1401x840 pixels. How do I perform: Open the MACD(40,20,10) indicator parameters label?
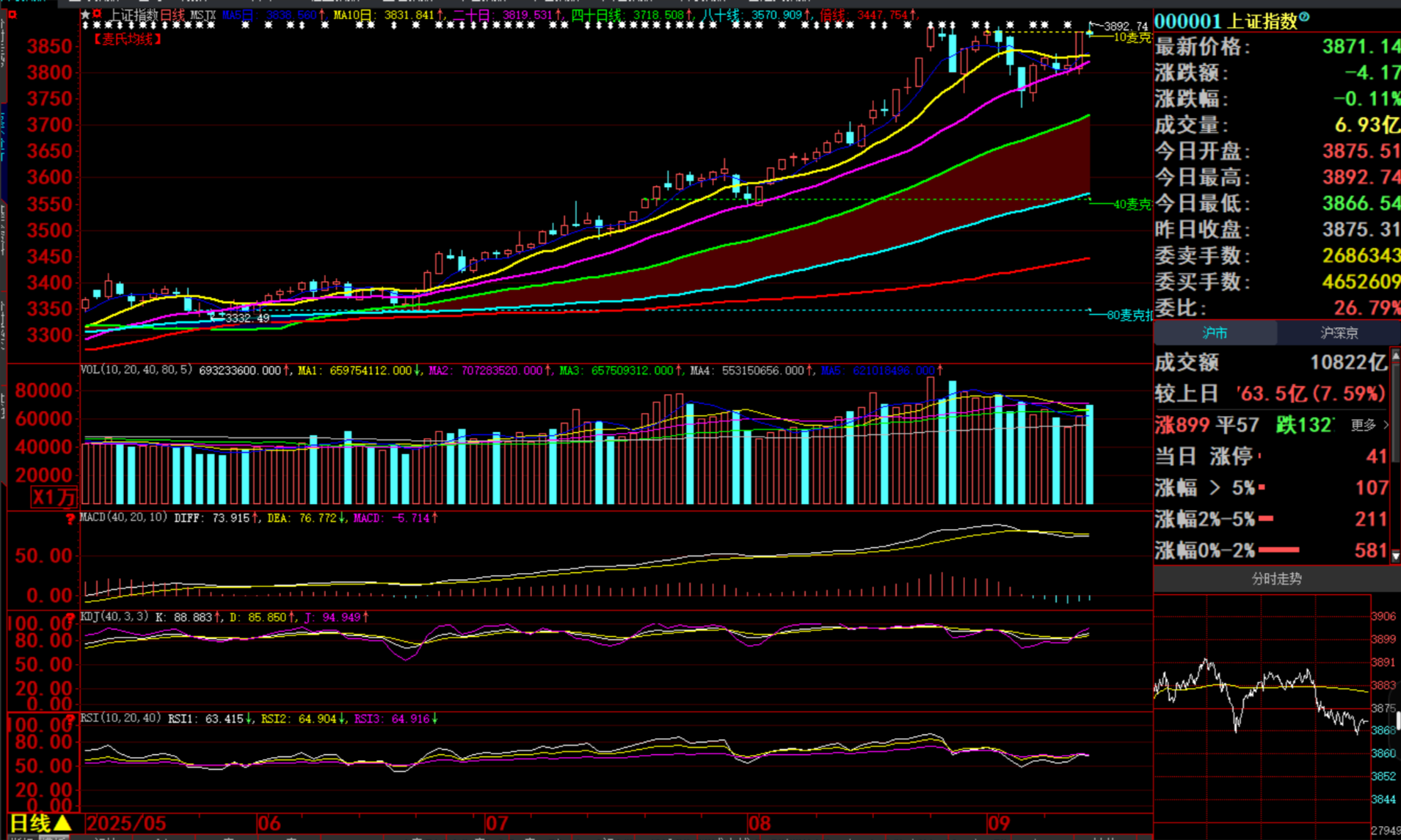(x=123, y=518)
